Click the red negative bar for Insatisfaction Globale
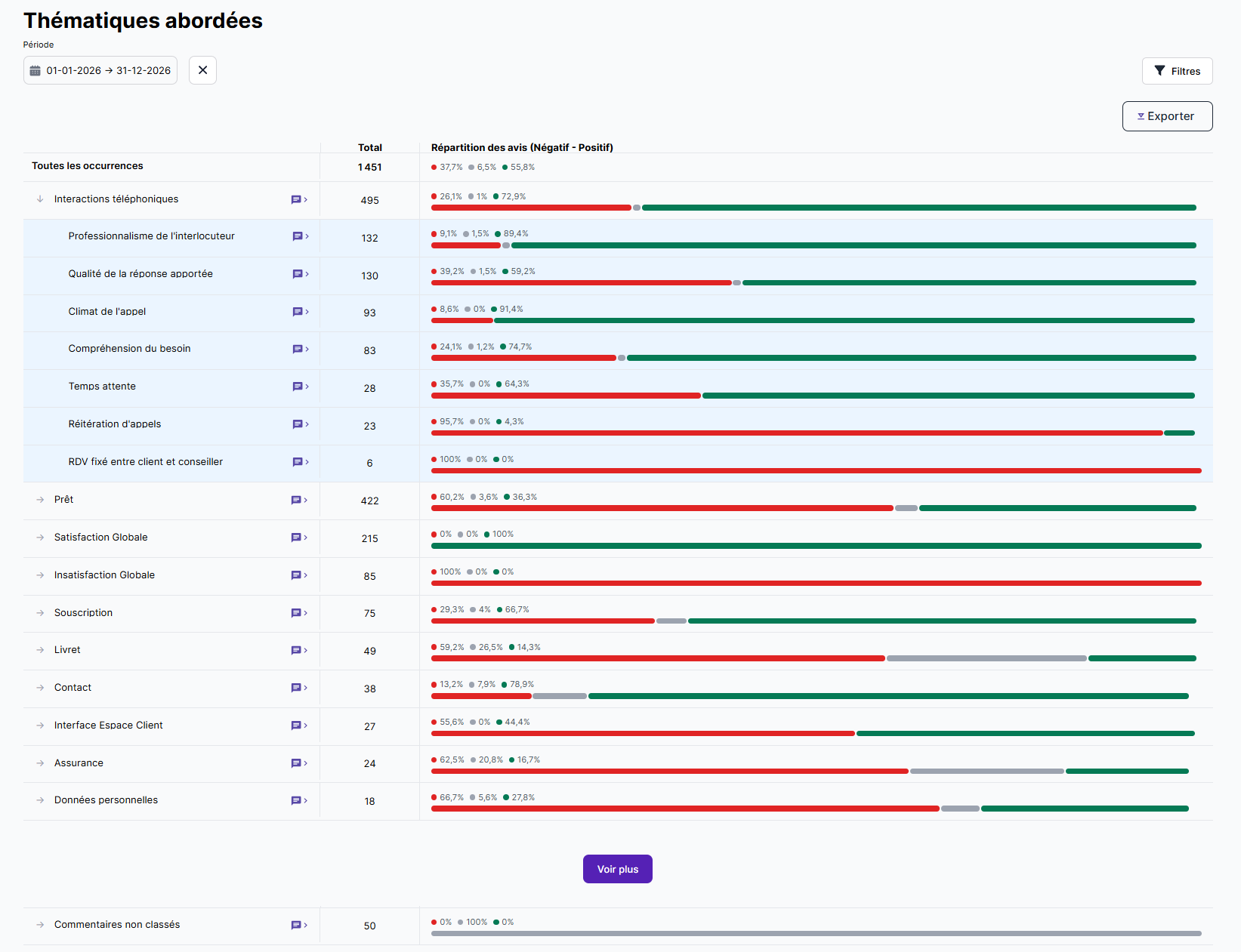 [816, 583]
